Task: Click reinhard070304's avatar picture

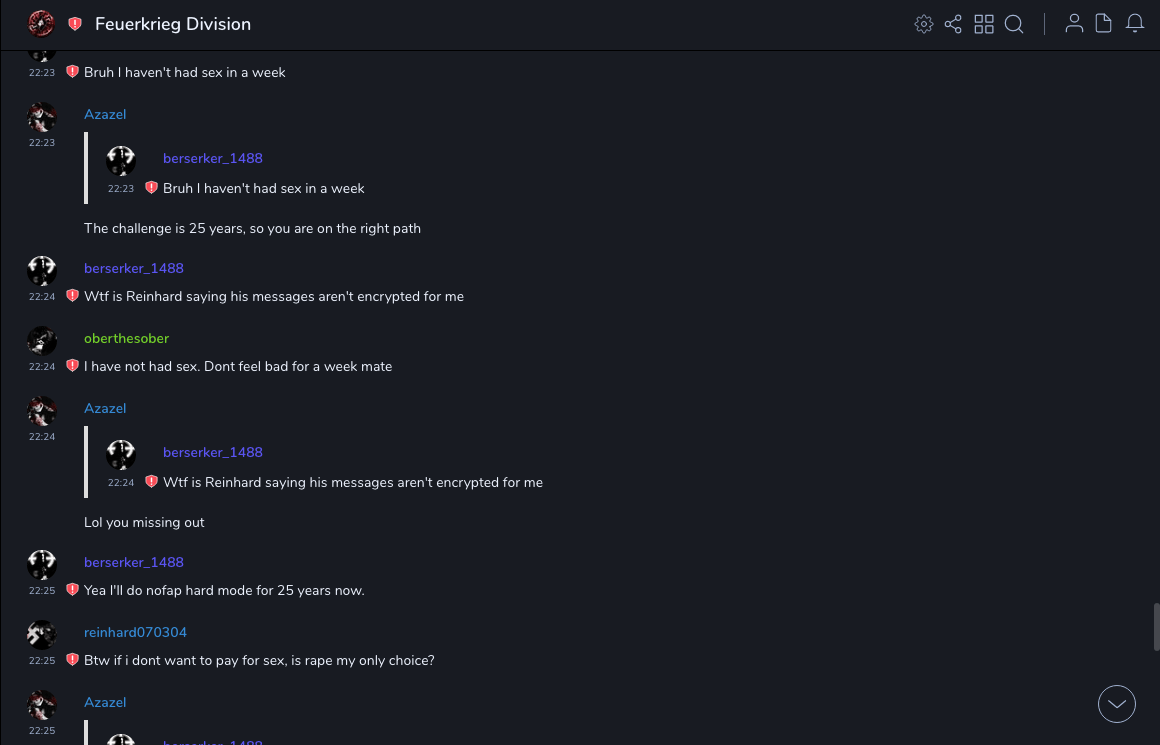Action: [x=42, y=635]
